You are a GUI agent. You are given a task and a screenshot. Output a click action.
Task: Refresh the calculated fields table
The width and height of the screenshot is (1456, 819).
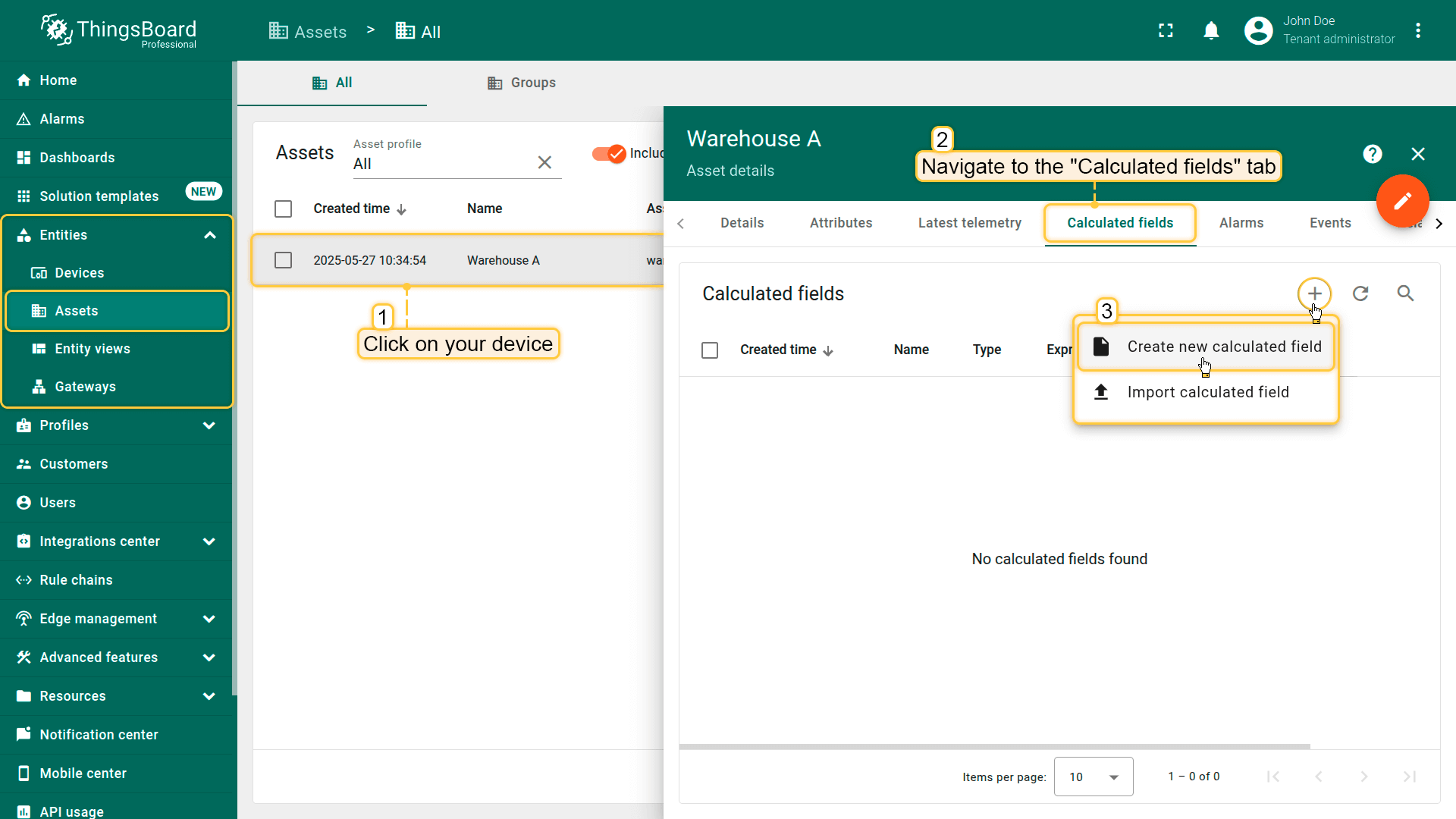pyautogui.click(x=1360, y=293)
